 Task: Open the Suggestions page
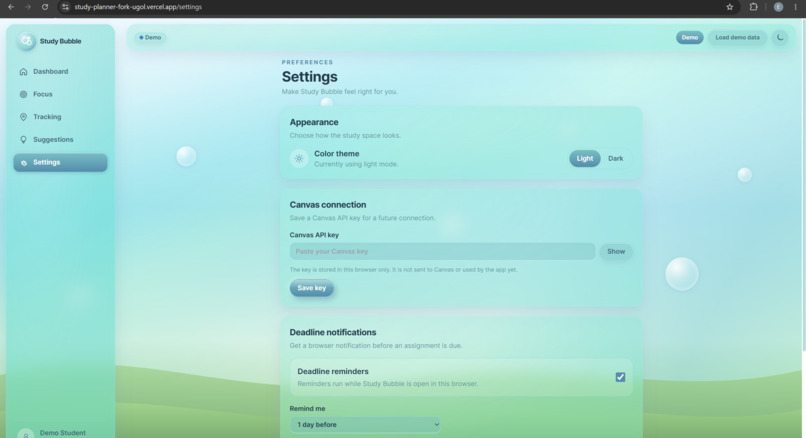click(x=60, y=139)
